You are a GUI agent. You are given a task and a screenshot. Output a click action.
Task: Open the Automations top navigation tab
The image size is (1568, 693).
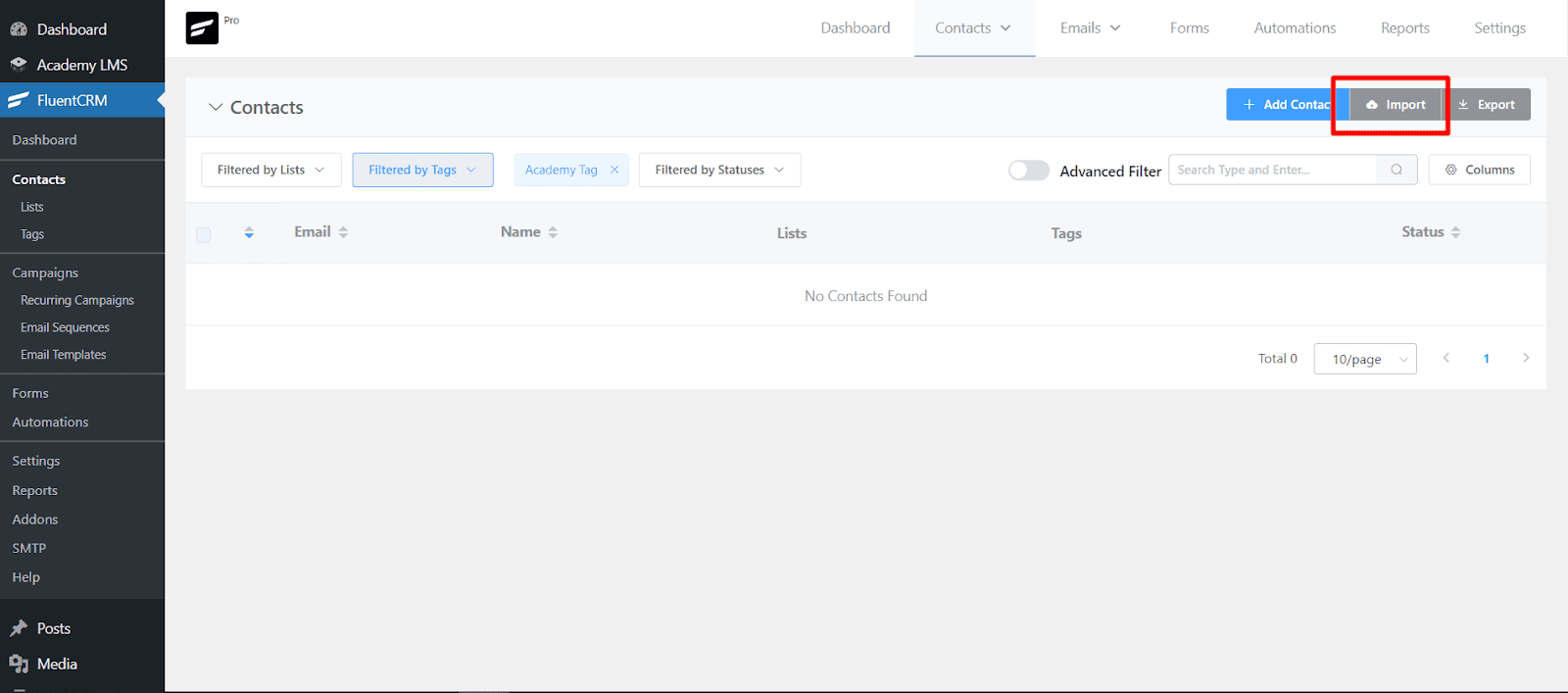[x=1295, y=28]
